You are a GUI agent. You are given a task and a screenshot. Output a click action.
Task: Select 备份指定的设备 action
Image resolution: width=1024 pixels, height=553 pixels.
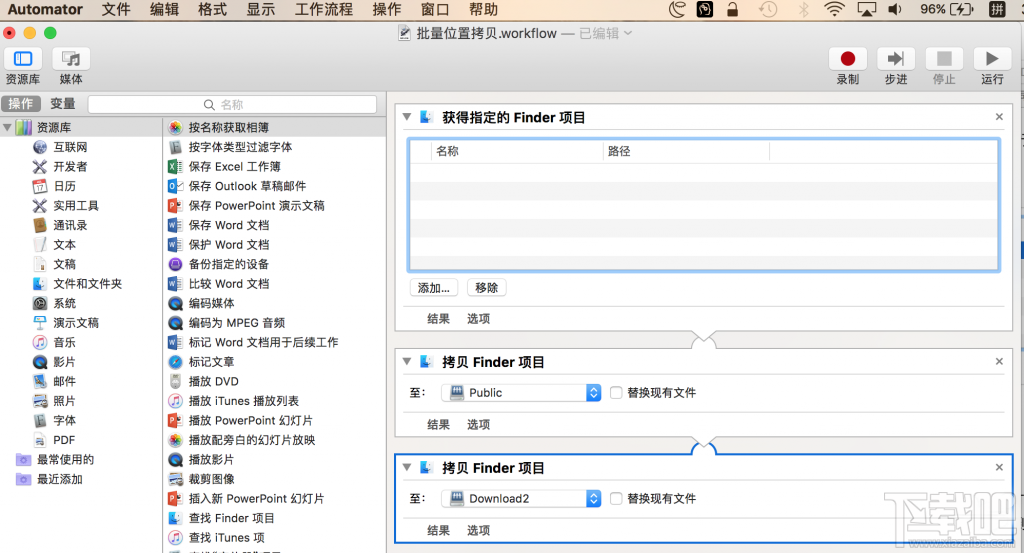click(229, 264)
